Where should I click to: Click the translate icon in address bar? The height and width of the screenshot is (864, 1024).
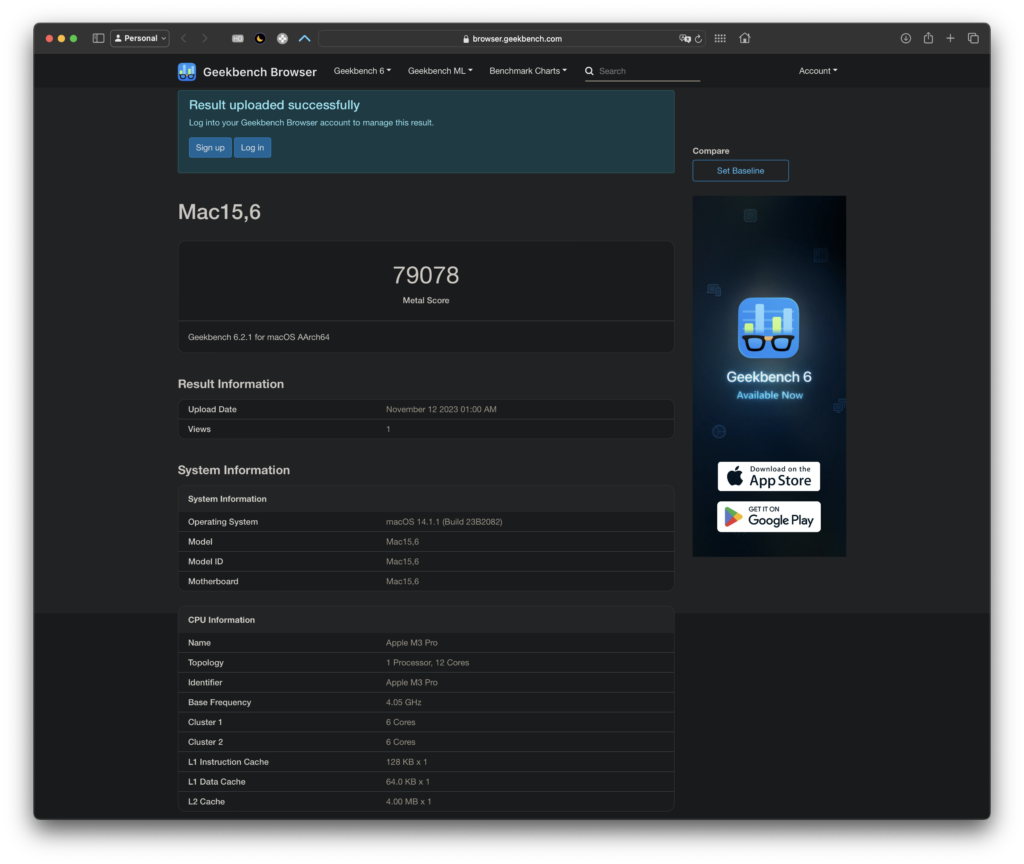(x=685, y=39)
